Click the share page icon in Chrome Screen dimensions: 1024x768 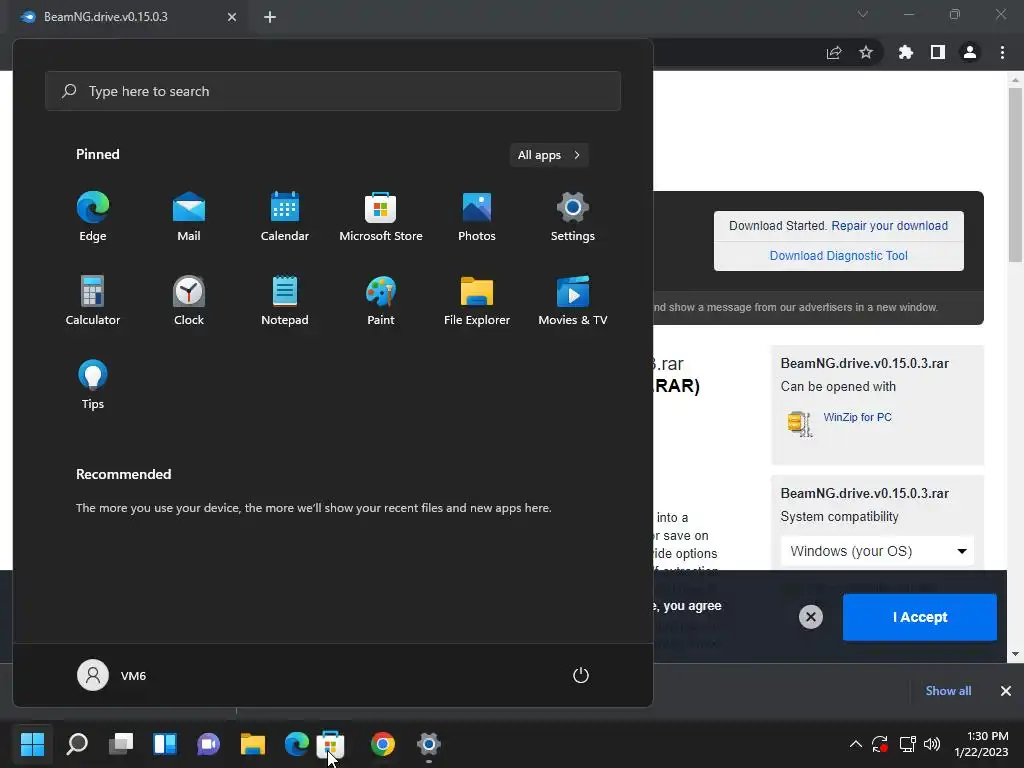[x=834, y=53]
